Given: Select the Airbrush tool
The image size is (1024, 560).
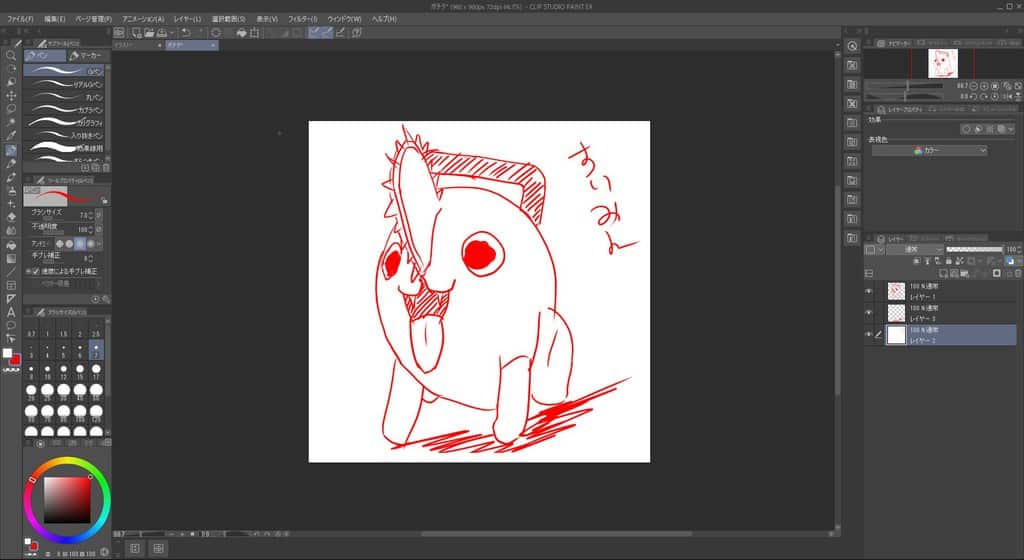Looking at the screenshot, I should point(10,191).
